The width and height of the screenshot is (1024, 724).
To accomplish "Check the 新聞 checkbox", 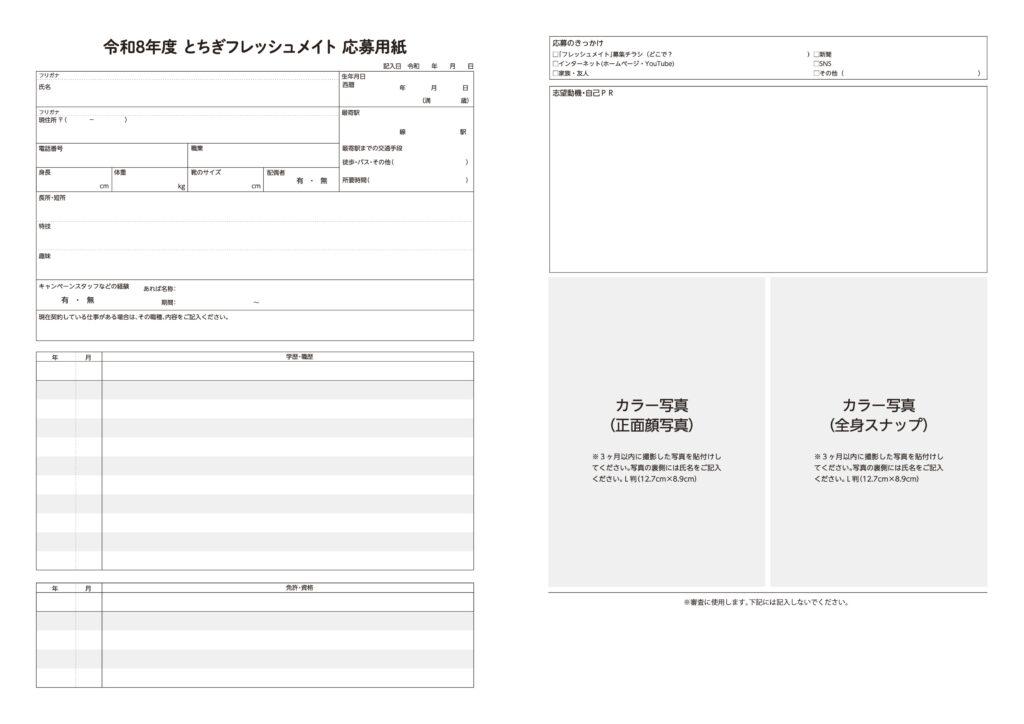I will pyautogui.click(x=816, y=54).
